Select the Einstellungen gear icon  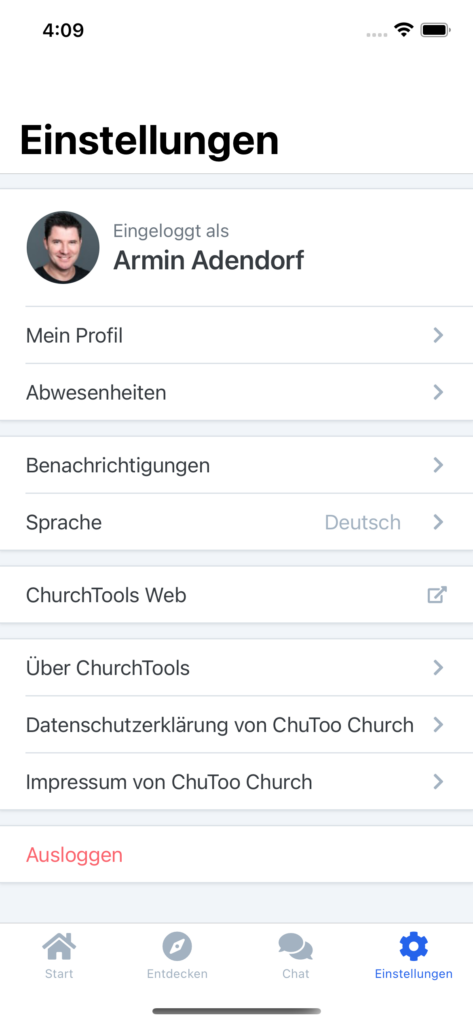coord(414,946)
